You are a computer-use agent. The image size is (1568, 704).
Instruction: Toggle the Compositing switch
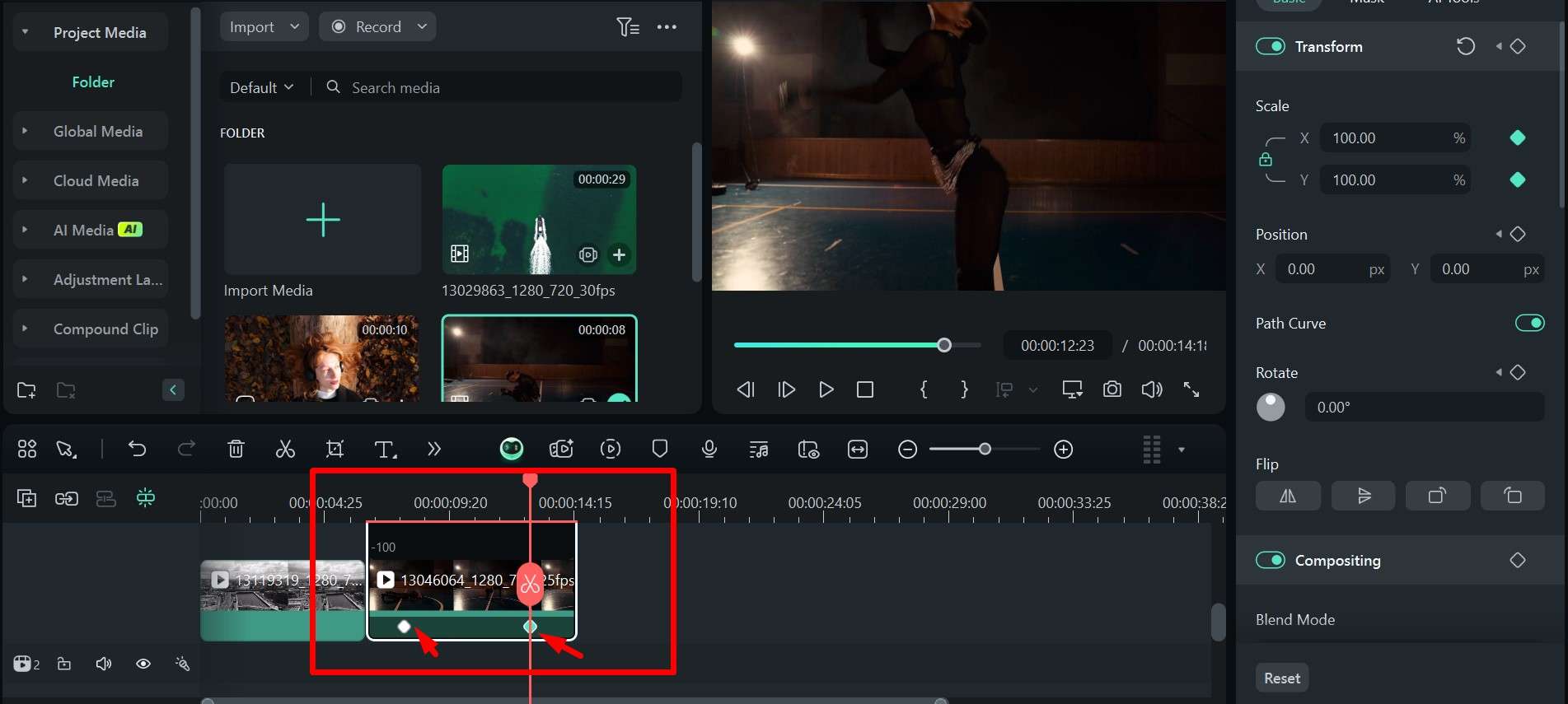1271,560
